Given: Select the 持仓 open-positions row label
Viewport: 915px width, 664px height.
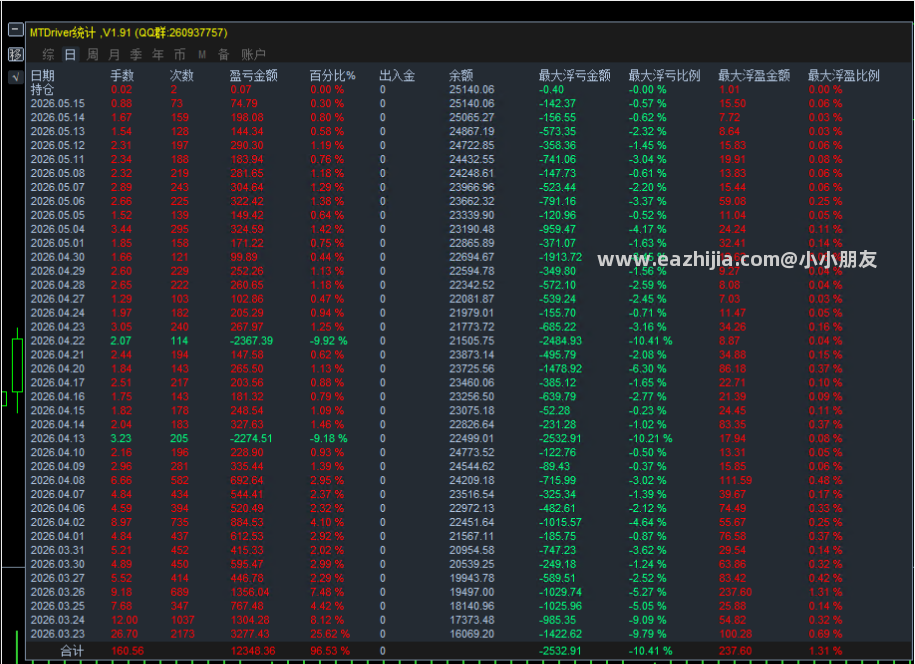Looking at the screenshot, I should 42,89.
